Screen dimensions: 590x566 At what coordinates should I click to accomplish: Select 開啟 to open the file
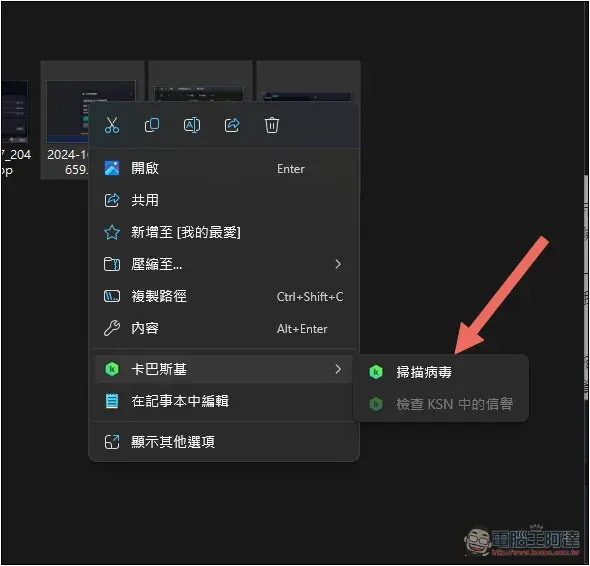[224, 168]
